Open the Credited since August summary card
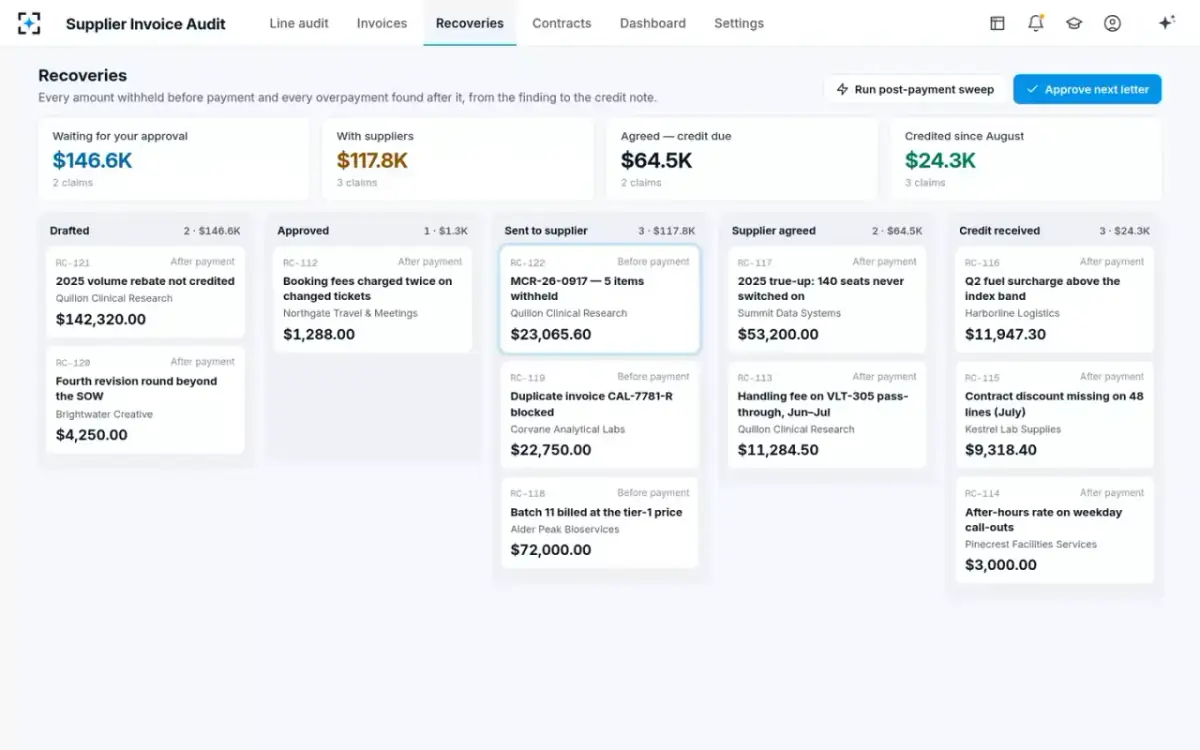The image size is (1200, 750). (1026, 159)
